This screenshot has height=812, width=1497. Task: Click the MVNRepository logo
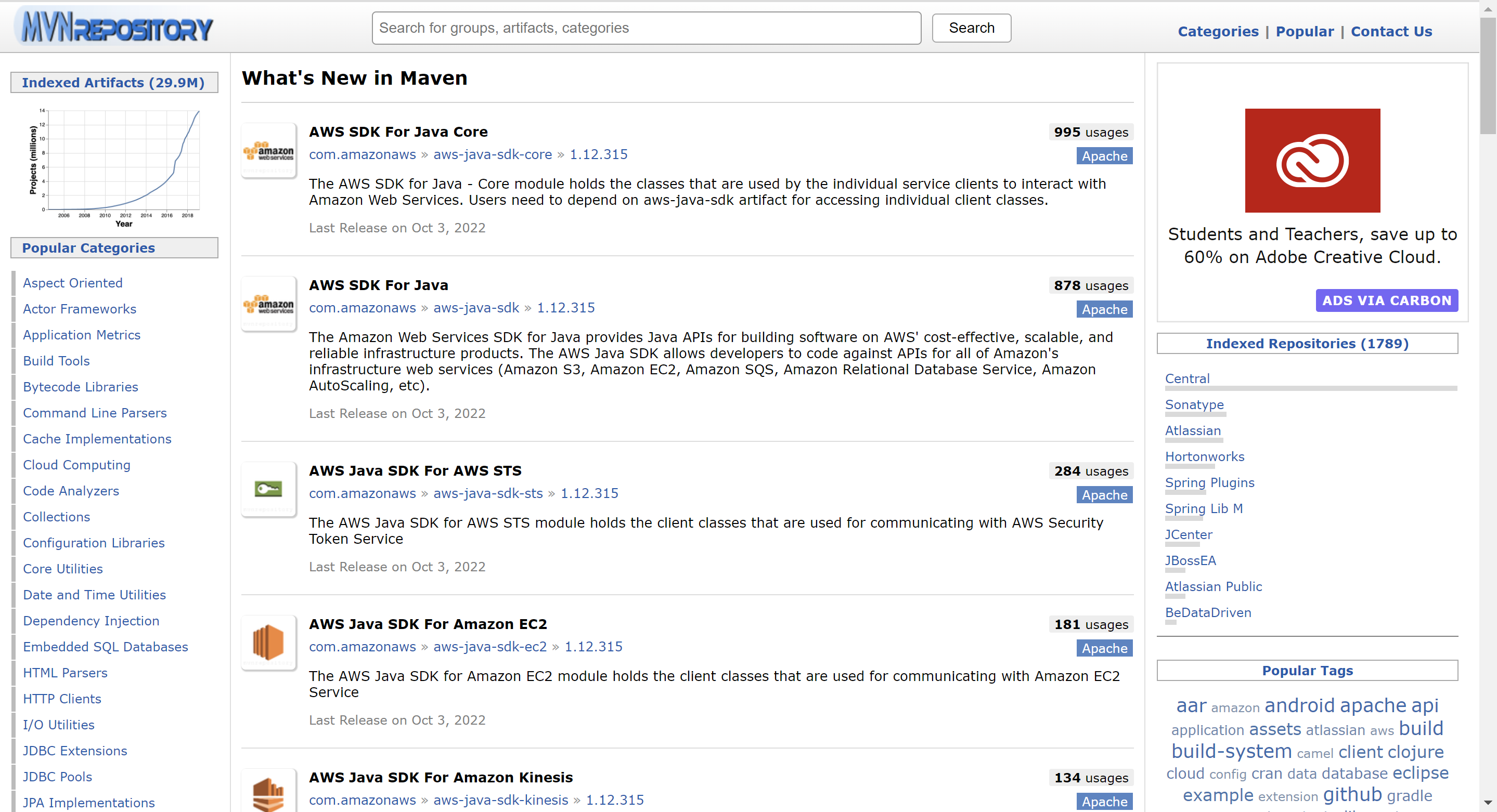(x=116, y=28)
